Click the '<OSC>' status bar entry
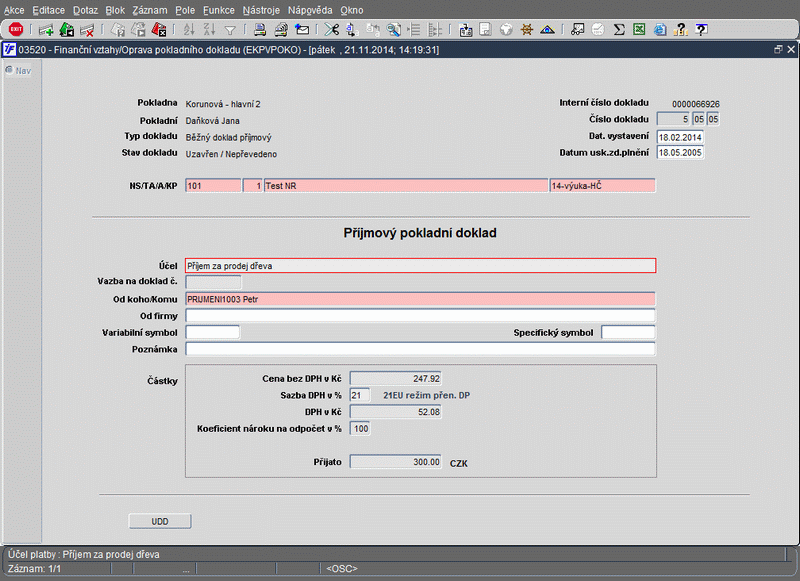 click(x=342, y=569)
